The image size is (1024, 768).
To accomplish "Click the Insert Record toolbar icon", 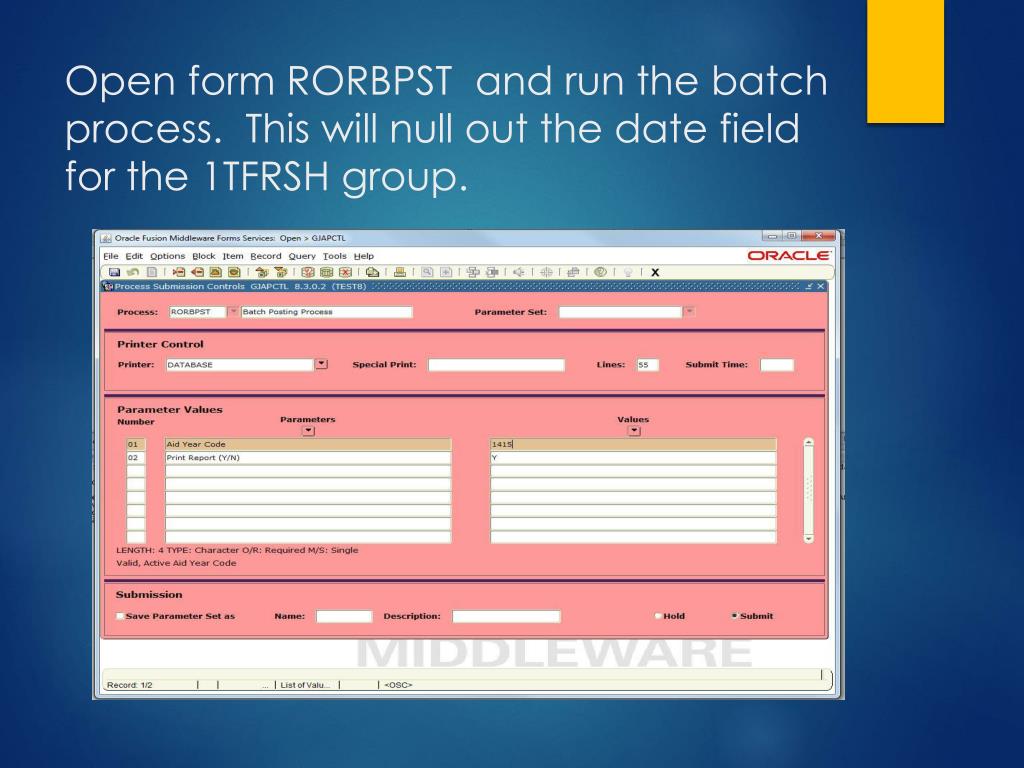I will click(x=178, y=272).
